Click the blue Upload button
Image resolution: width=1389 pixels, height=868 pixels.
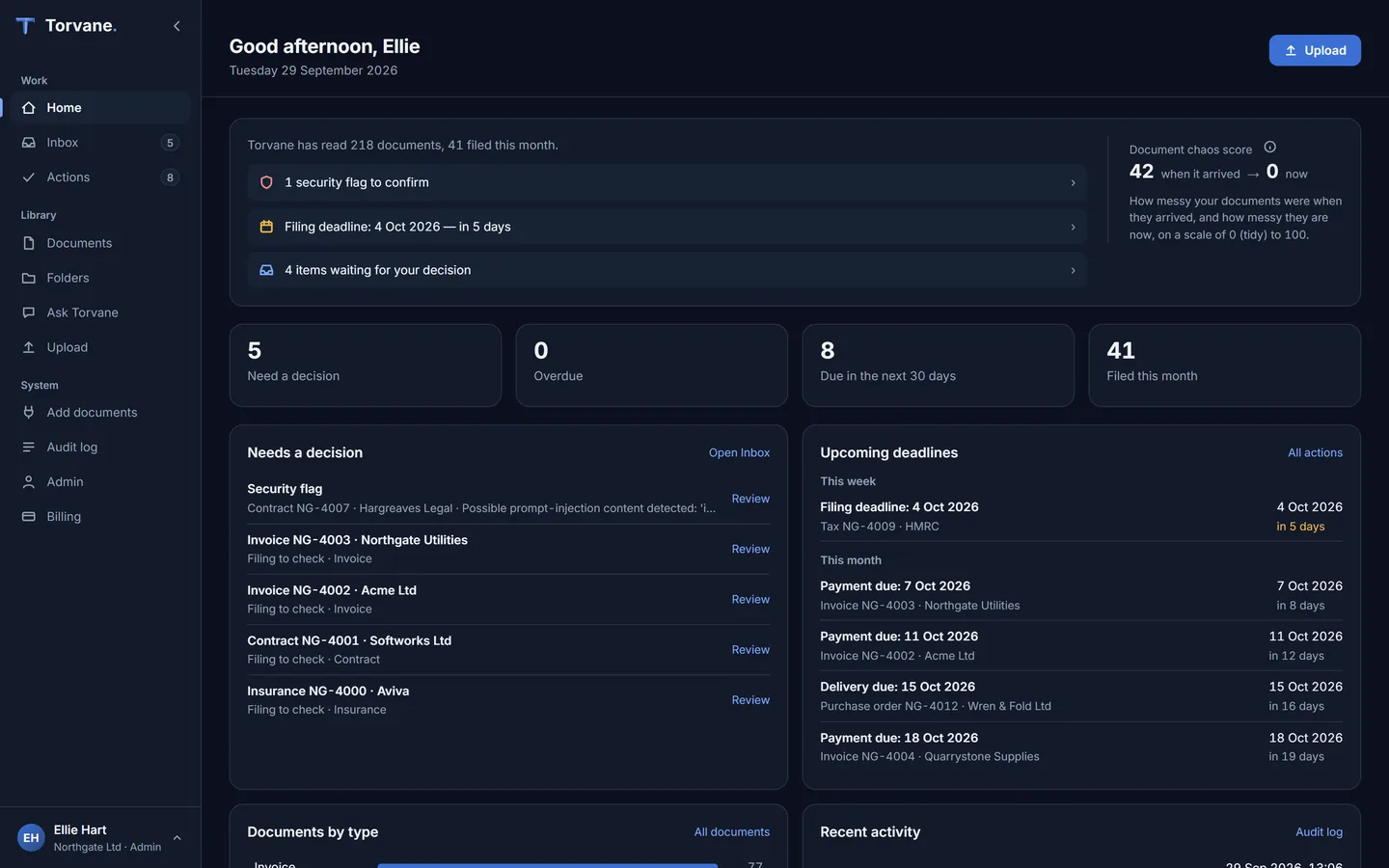[1315, 50]
